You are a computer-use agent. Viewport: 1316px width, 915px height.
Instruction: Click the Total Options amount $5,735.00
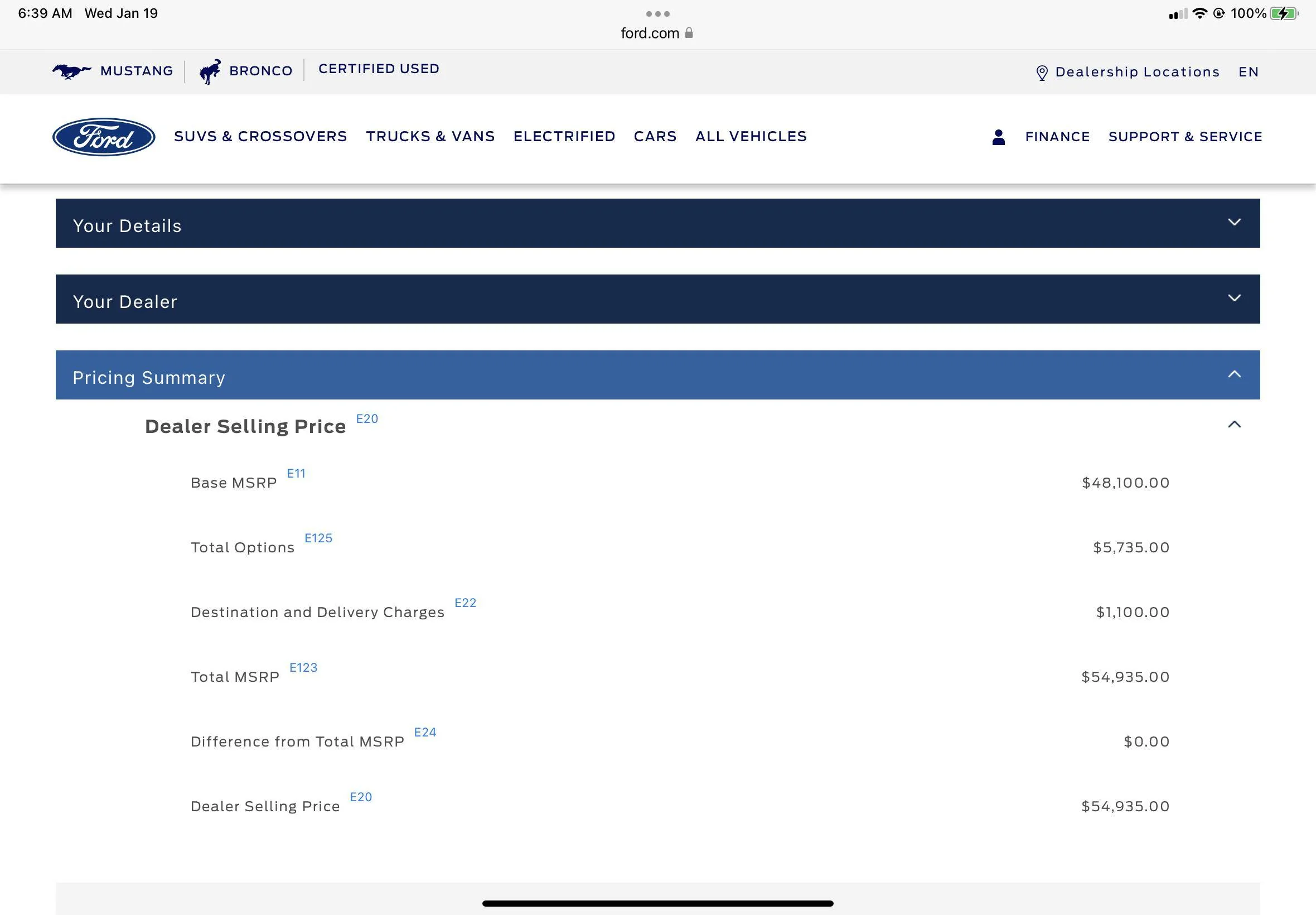pyautogui.click(x=1131, y=547)
